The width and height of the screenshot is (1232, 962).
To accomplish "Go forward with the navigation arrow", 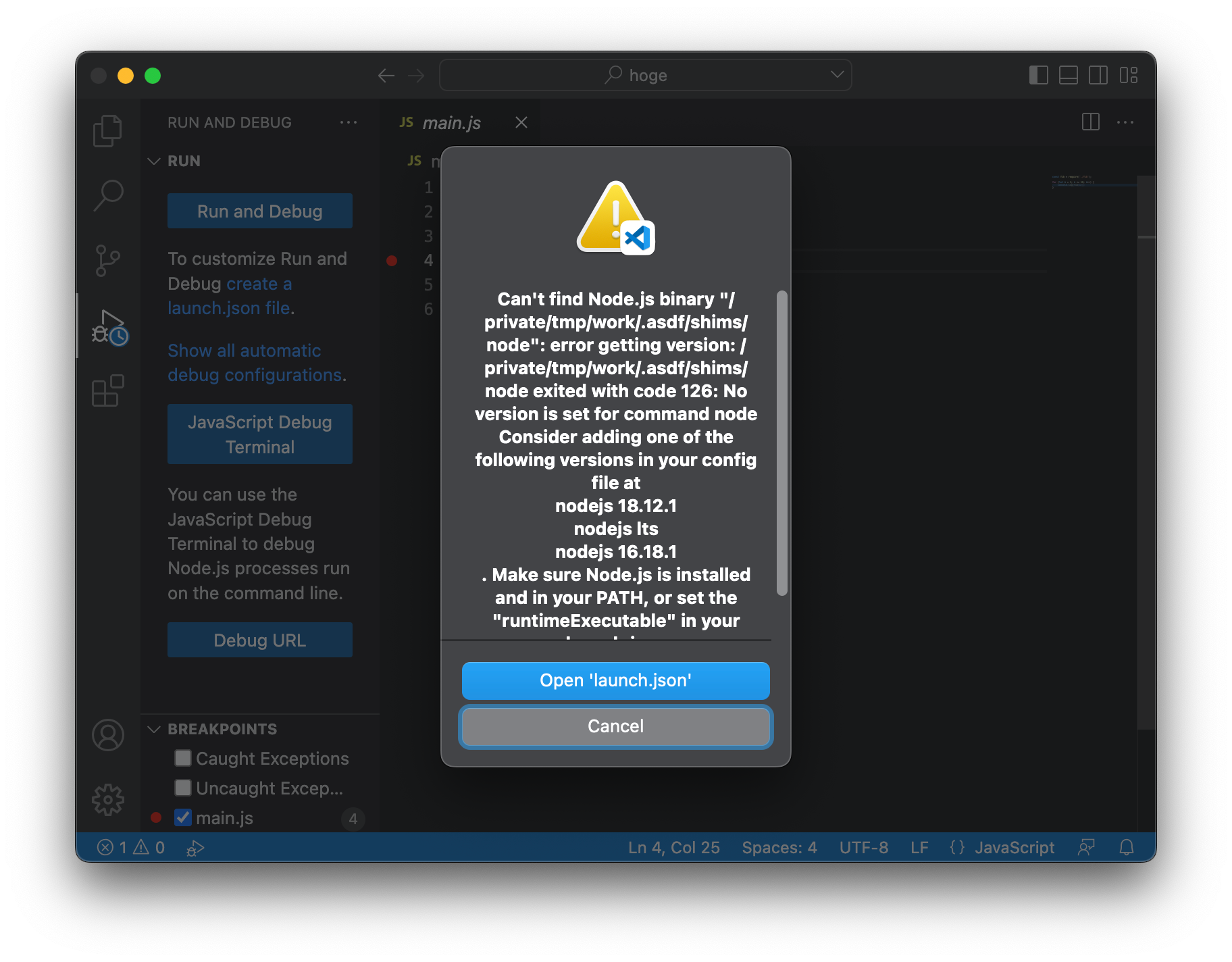I will tap(416, 76).
